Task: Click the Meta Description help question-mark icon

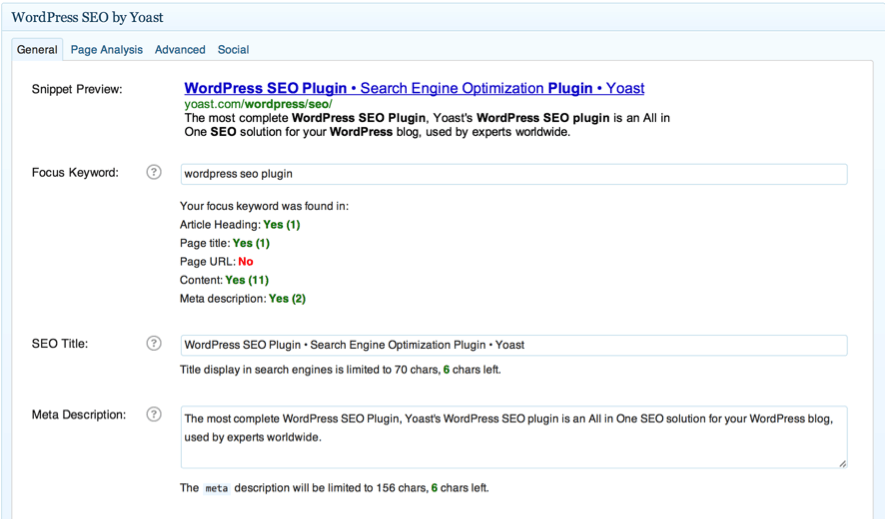Action: (x=153, y=414)
